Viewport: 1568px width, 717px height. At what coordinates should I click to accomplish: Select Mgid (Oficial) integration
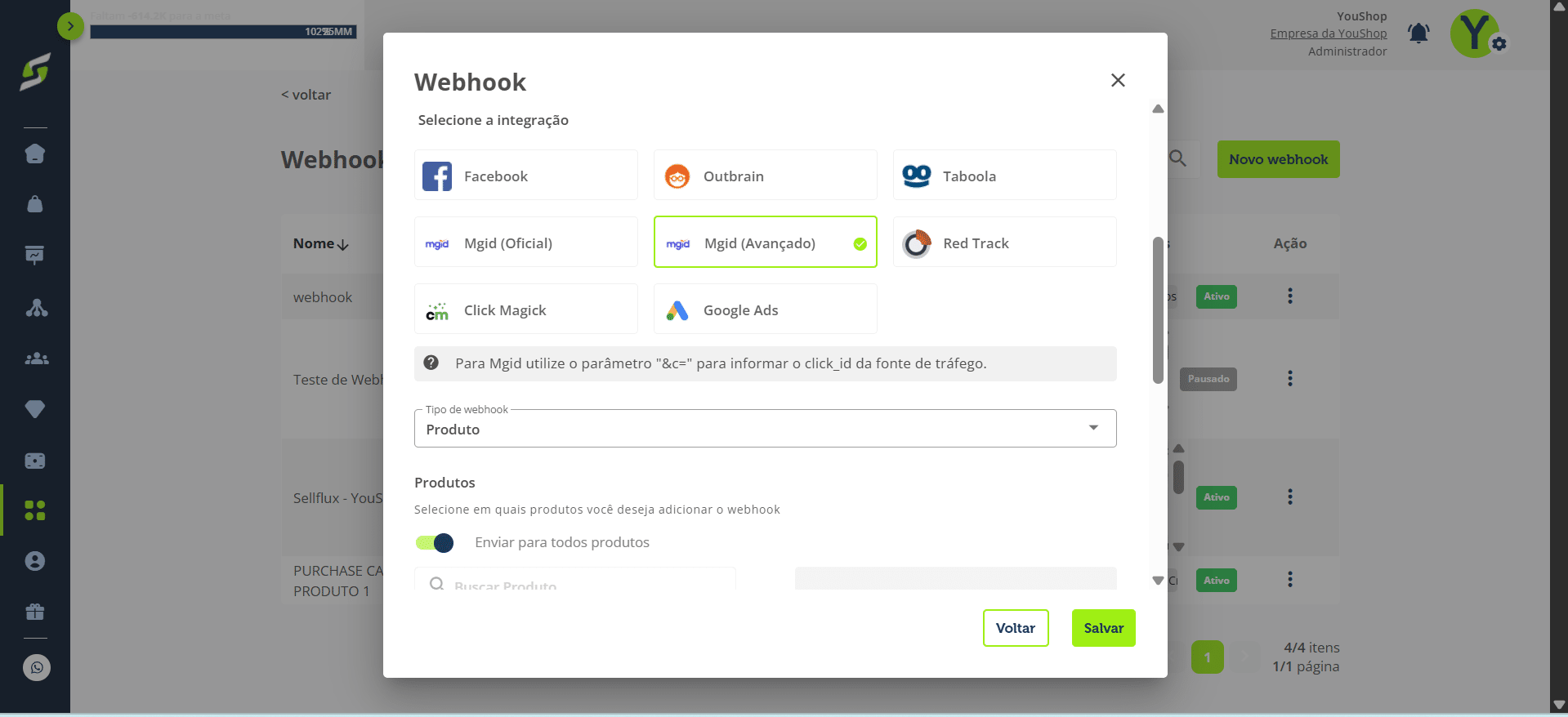[x=525, y=242]
